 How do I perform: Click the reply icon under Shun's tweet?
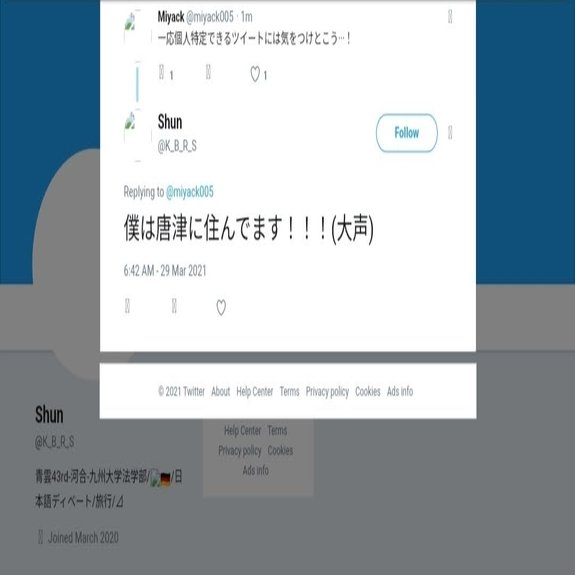[127, 306]
